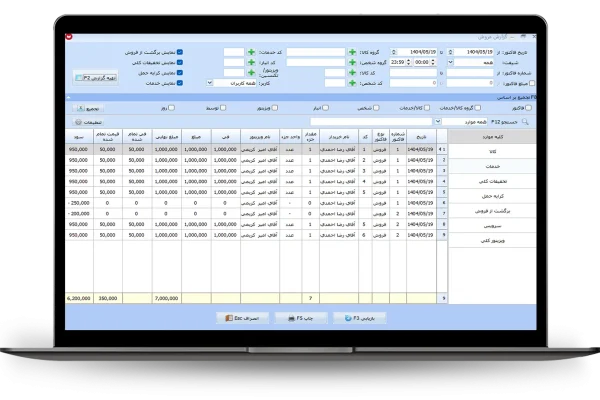Click the green plus beside گروه شخص
Viewport: 600px width, 400px height.
pyautogui.click(x=351, y=62)
